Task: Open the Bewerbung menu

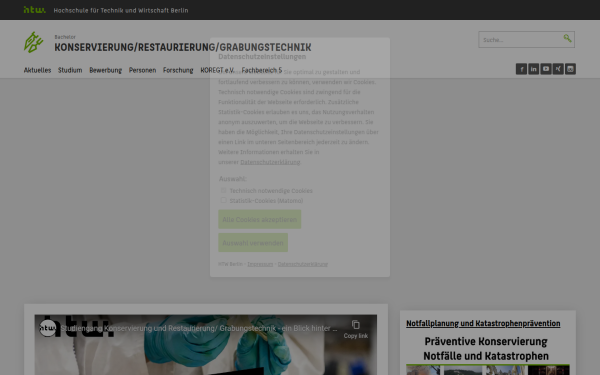Action: 106,70
